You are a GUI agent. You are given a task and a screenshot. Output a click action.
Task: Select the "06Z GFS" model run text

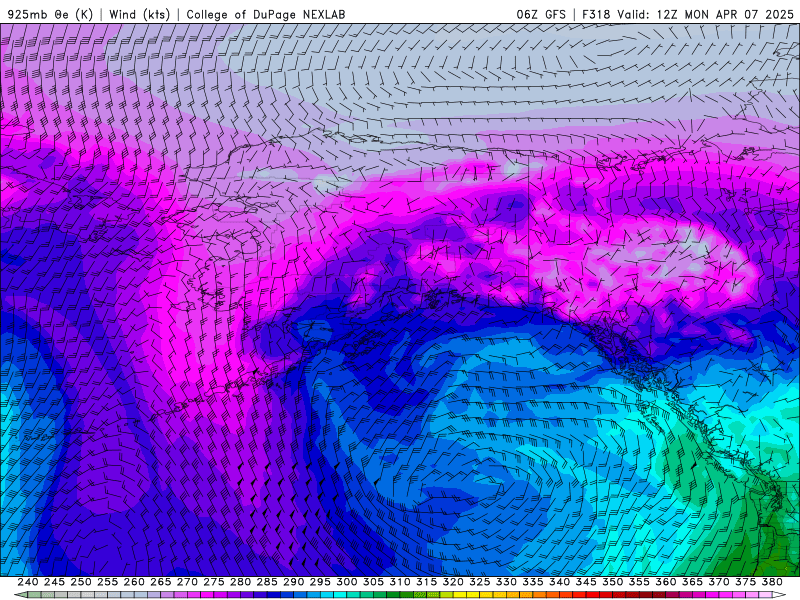tap(541, 14)
